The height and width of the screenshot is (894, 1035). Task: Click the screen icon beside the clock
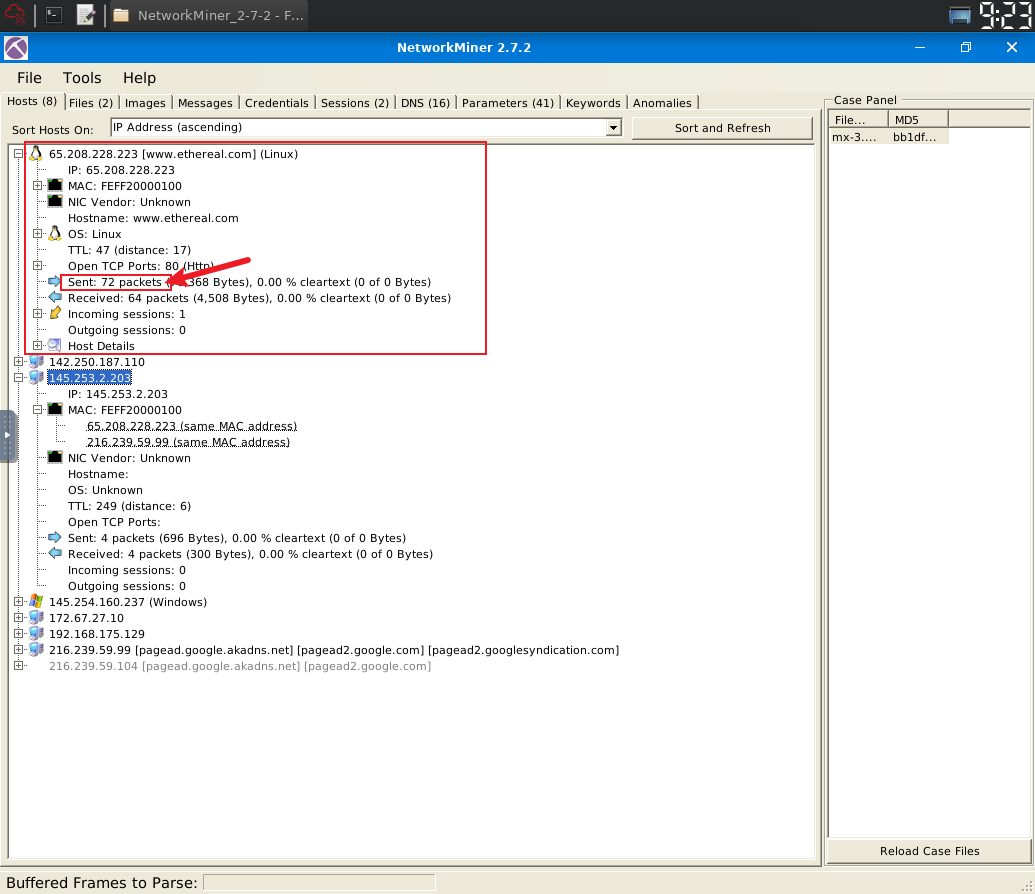pyautogui.click(x=960, y=15)
